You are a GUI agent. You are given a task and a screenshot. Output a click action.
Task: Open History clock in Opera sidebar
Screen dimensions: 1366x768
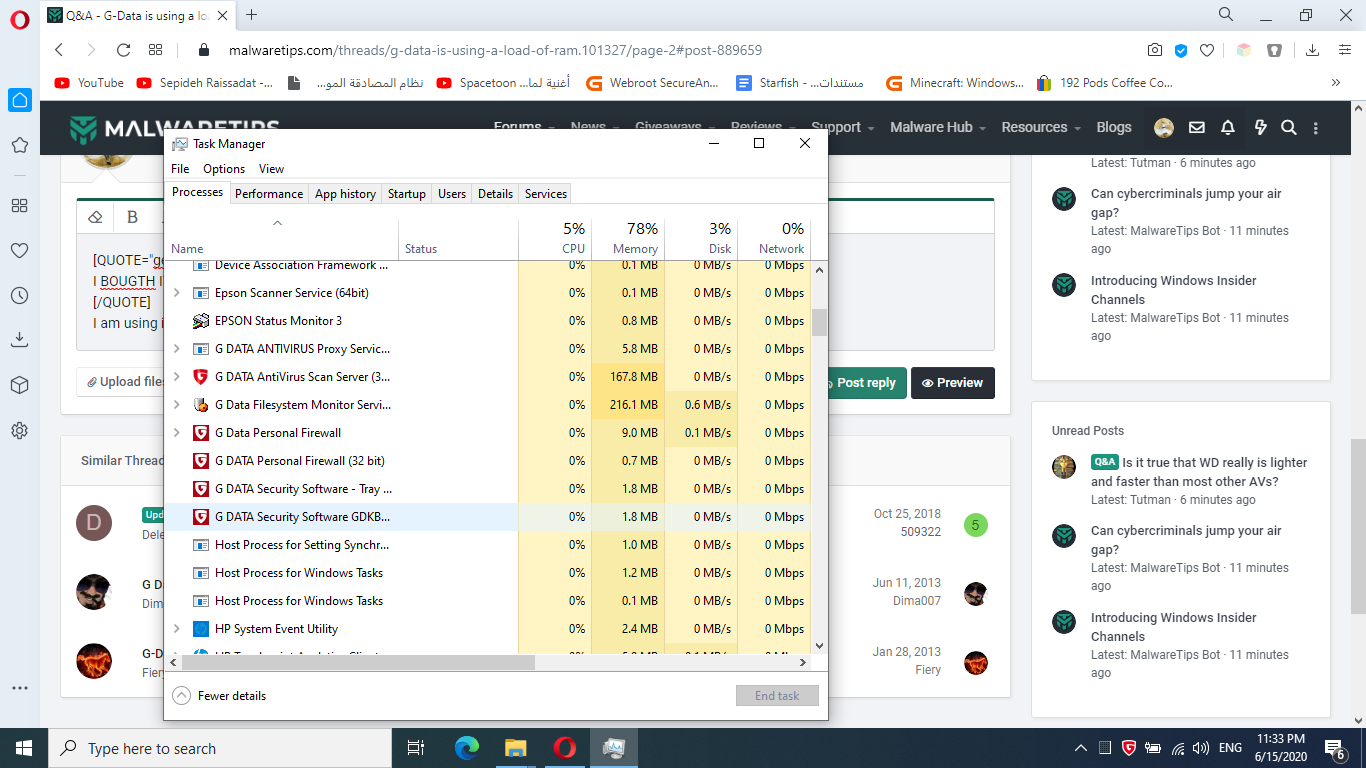(x=19, y=296)
